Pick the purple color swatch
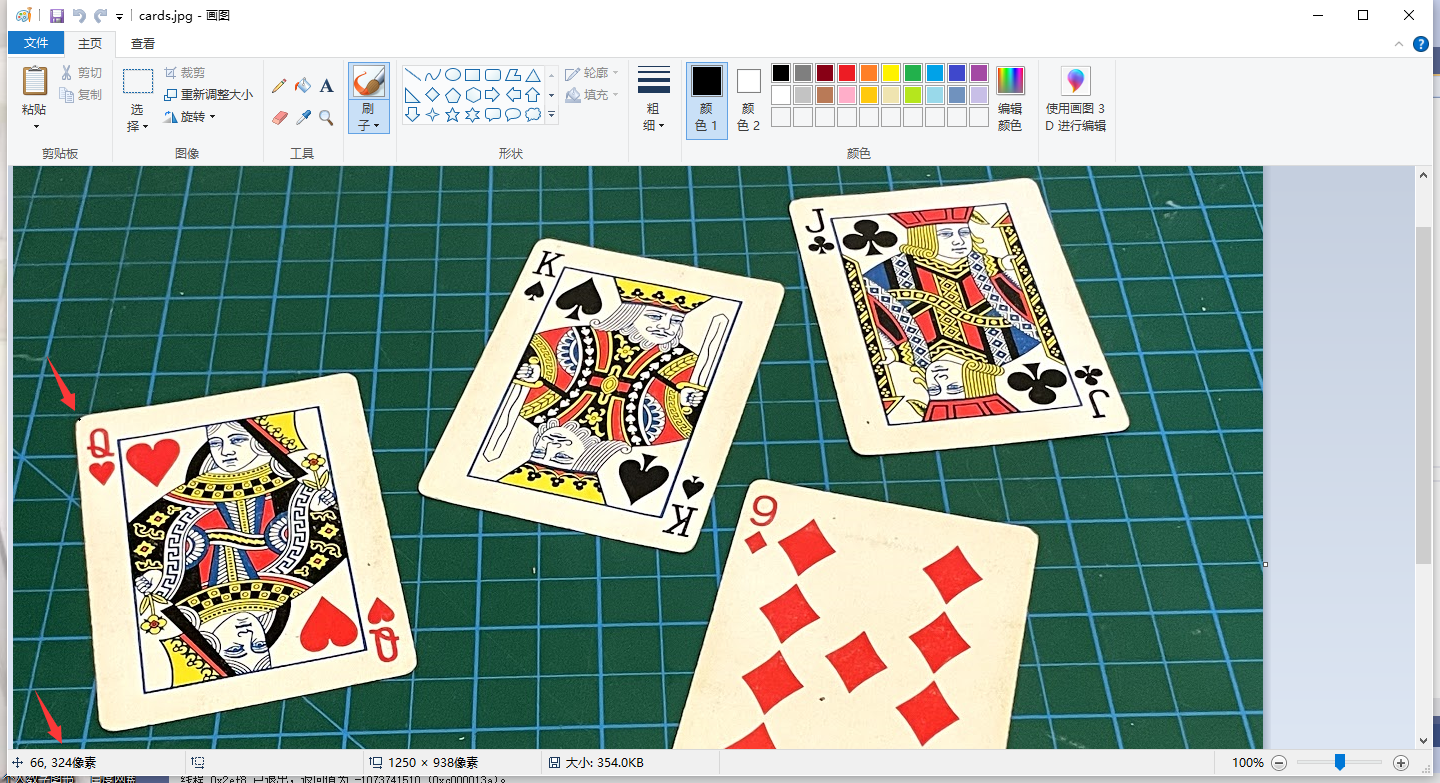1440x783 pixels. point(979,73)
